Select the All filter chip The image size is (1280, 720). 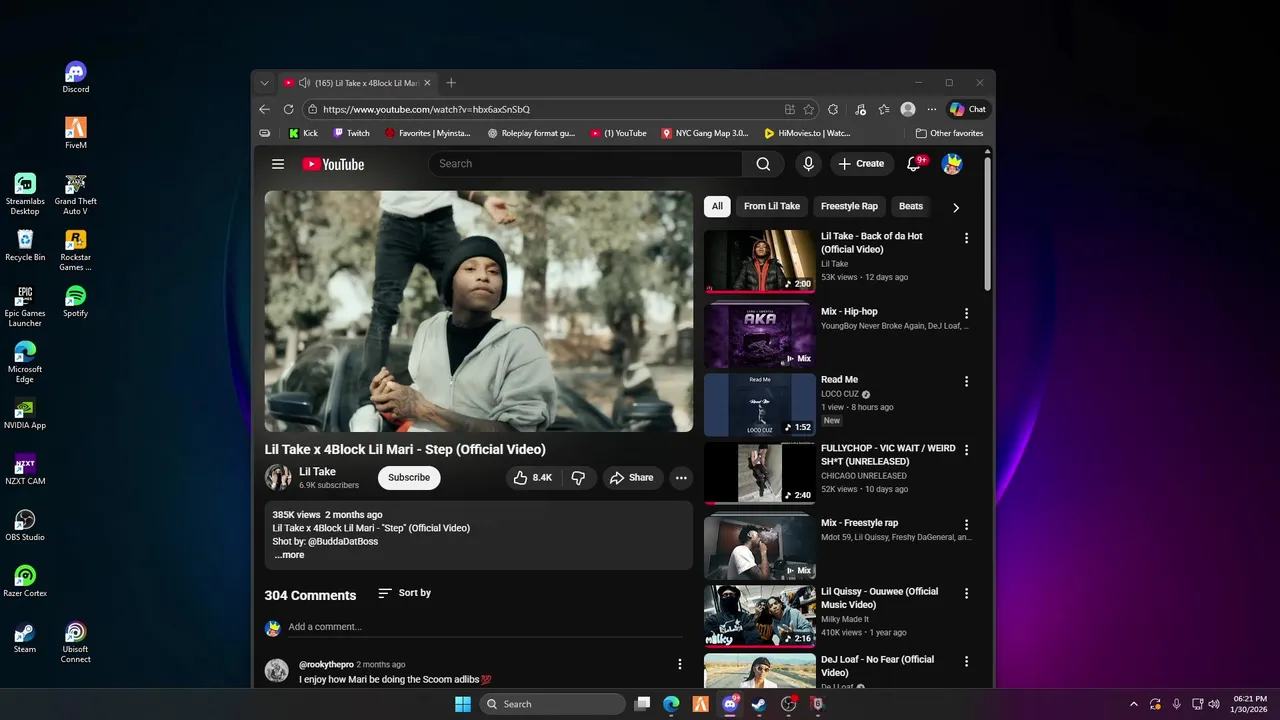[x=717, y=206]
